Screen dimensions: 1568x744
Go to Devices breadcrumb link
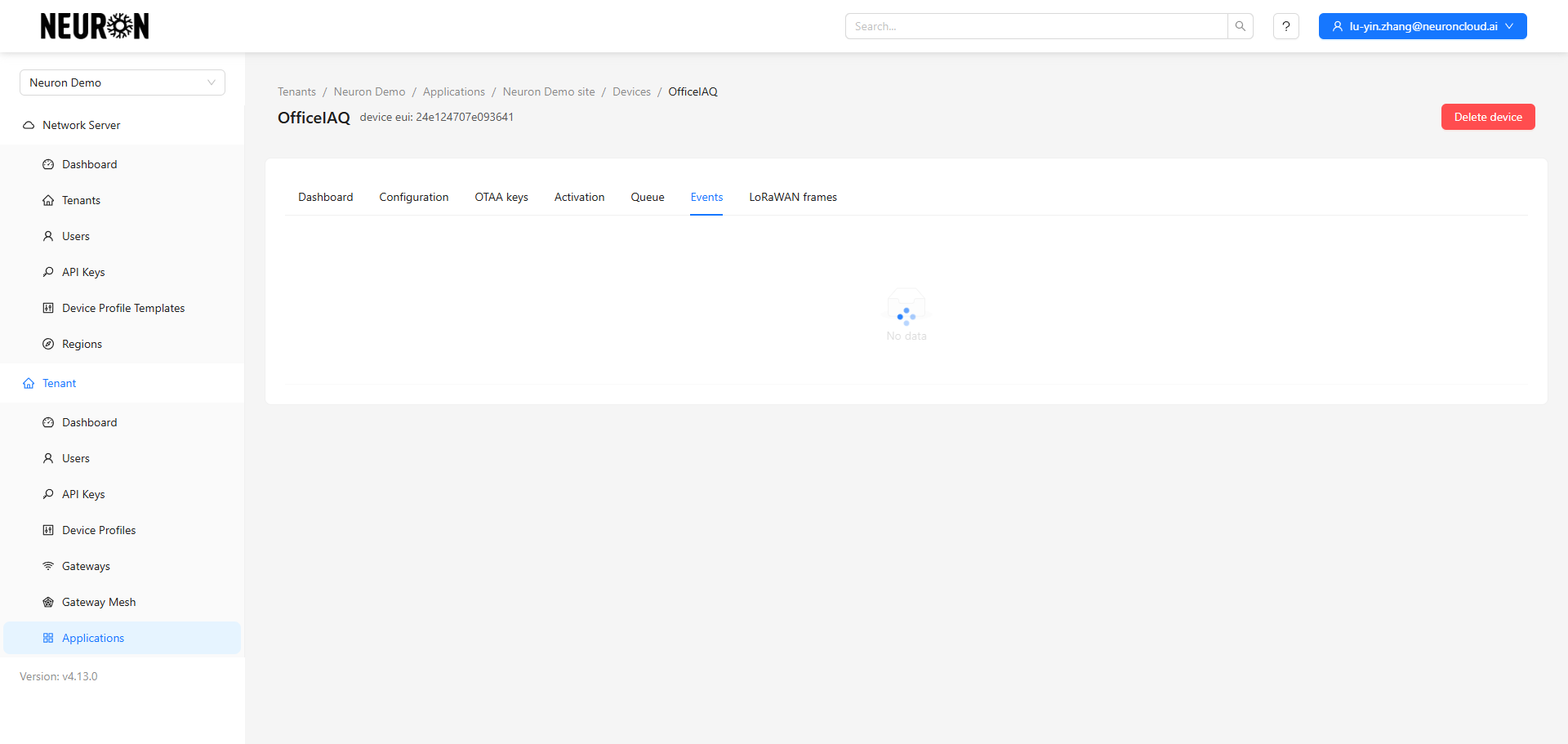pos(632,91)
